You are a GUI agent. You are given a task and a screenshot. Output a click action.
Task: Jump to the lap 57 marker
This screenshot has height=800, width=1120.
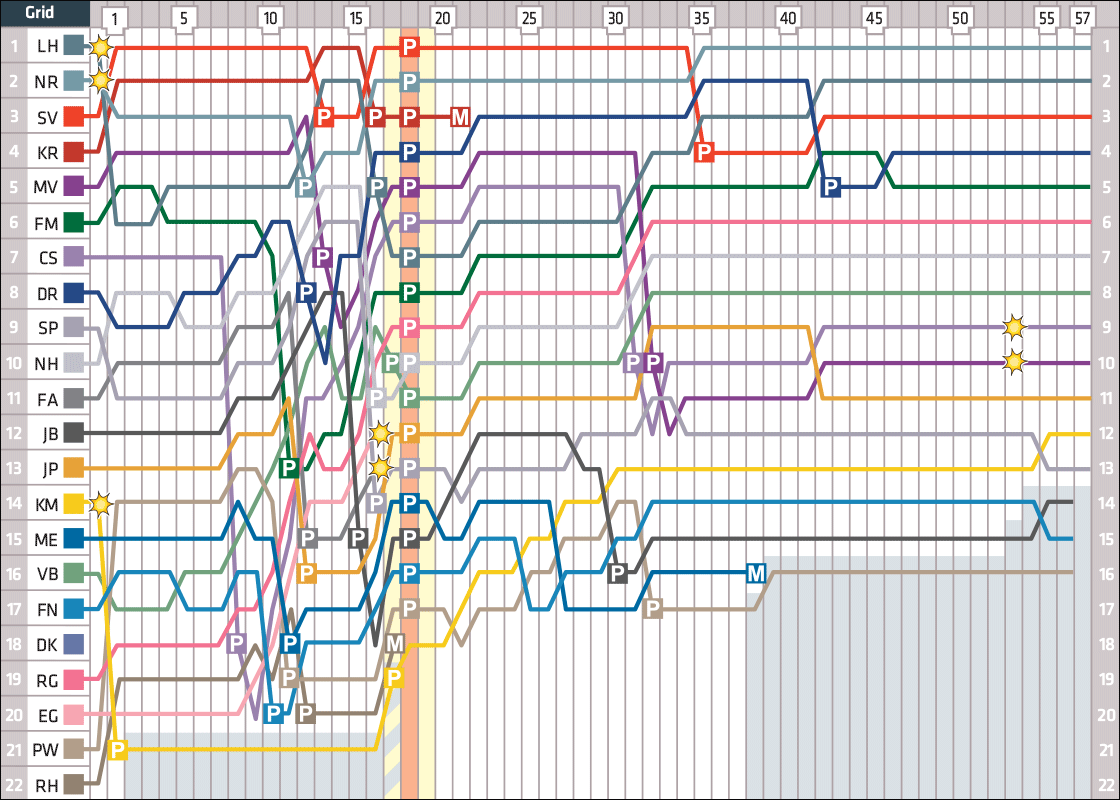click(x=1081, y=19)
